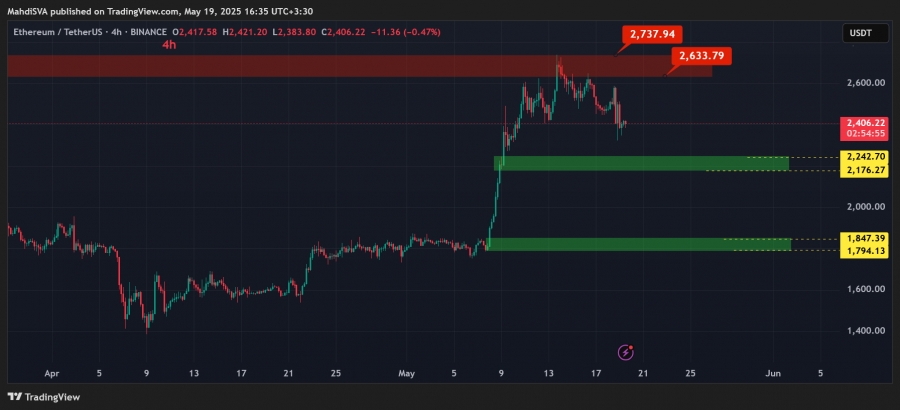This screenshot has width=900, height=410.
Task: Click the Jun label on time axis
Action: pos(773,374)
